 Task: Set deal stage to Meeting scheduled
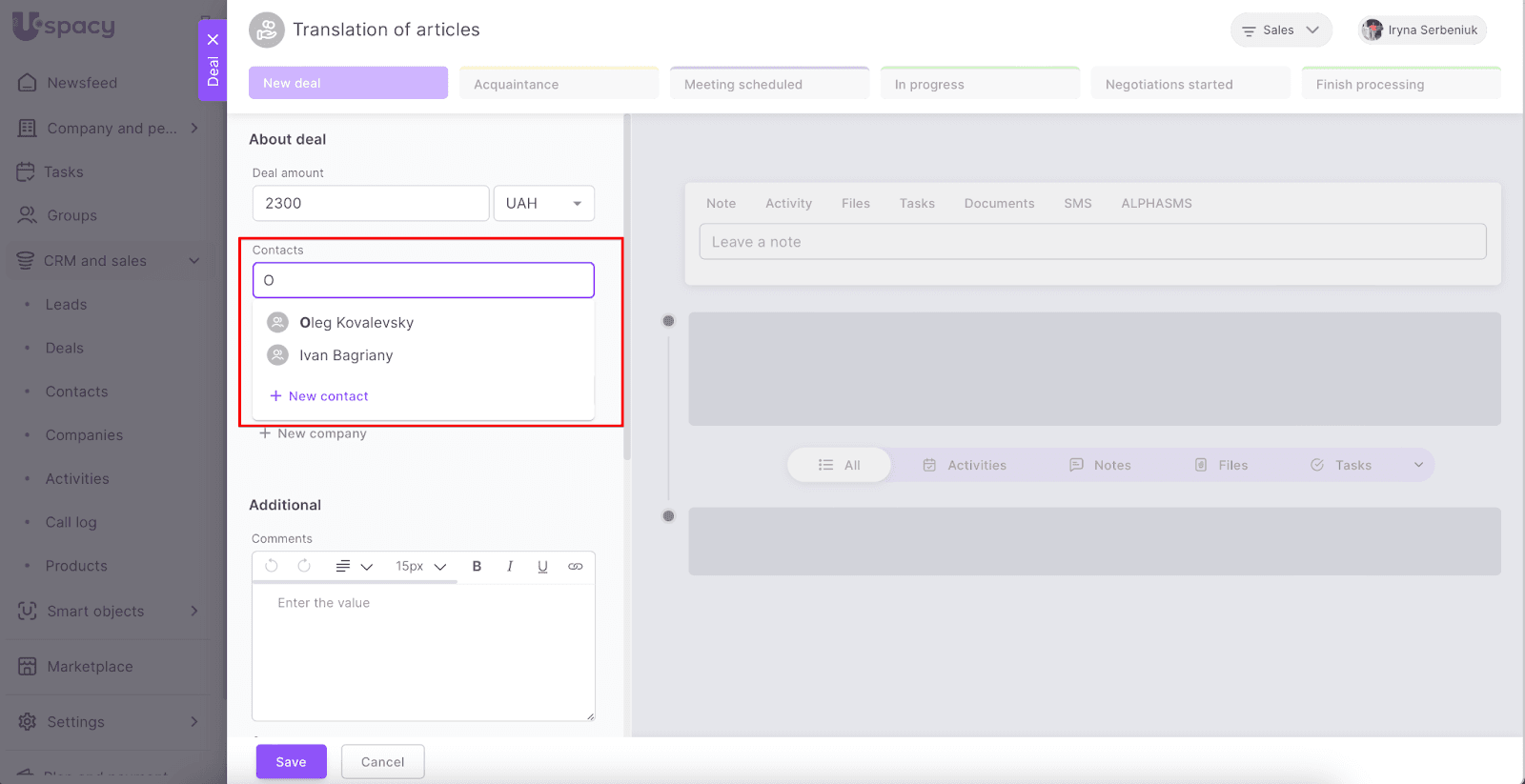coord(768,84)
